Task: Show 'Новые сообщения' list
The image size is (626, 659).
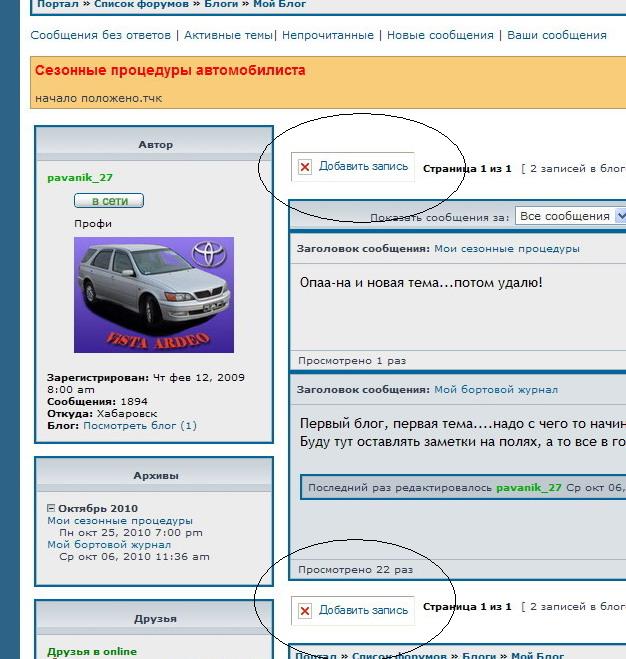Action: 440,35
